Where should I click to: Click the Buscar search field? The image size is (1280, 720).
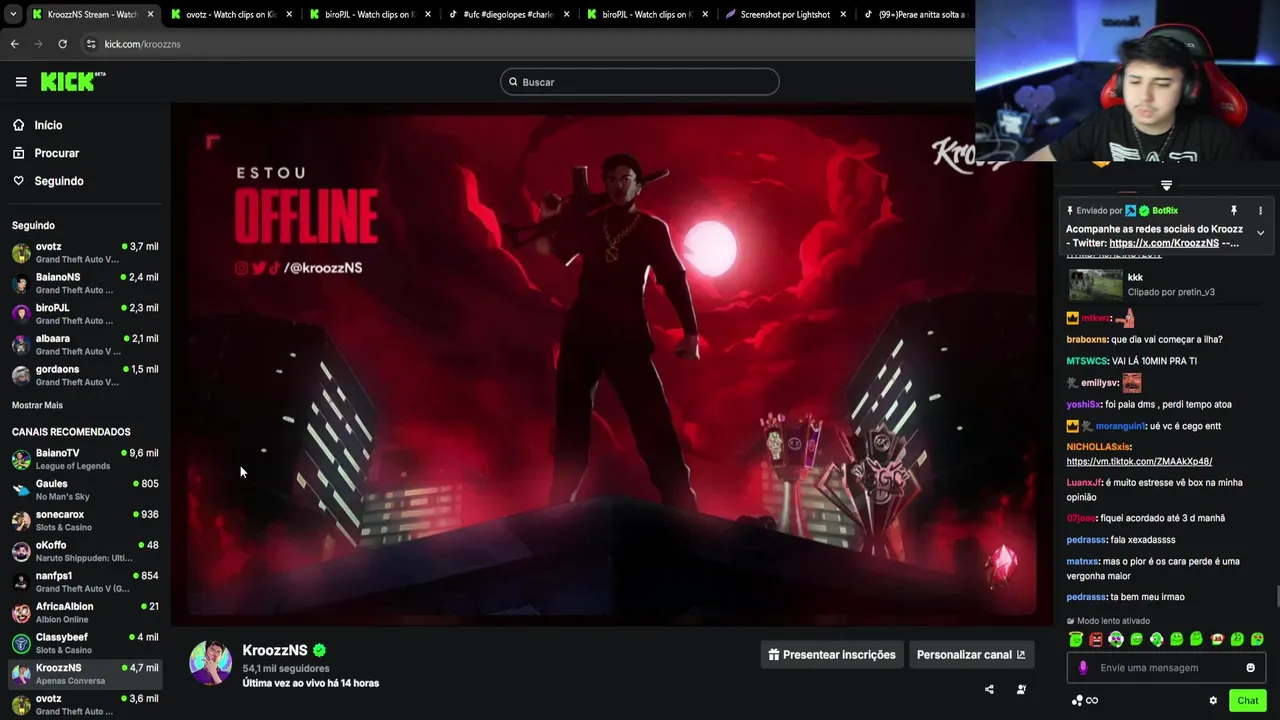point(639,82)
